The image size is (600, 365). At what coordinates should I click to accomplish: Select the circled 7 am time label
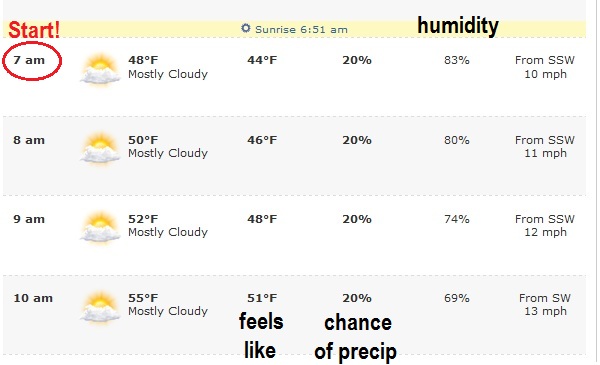(29, 60)
